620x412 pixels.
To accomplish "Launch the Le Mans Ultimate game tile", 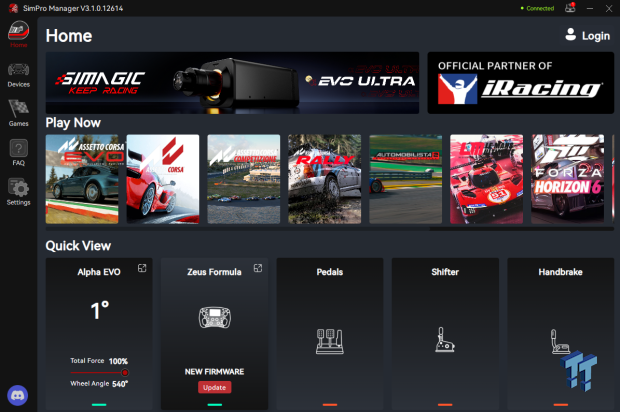I will tap(486, 179).
